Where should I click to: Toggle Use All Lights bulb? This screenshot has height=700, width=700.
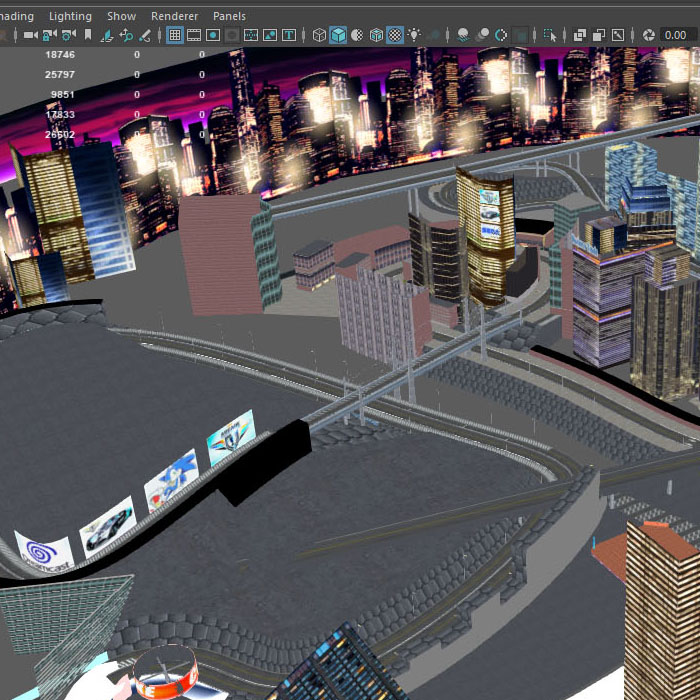pyautogui.click(x=414, y=35)
